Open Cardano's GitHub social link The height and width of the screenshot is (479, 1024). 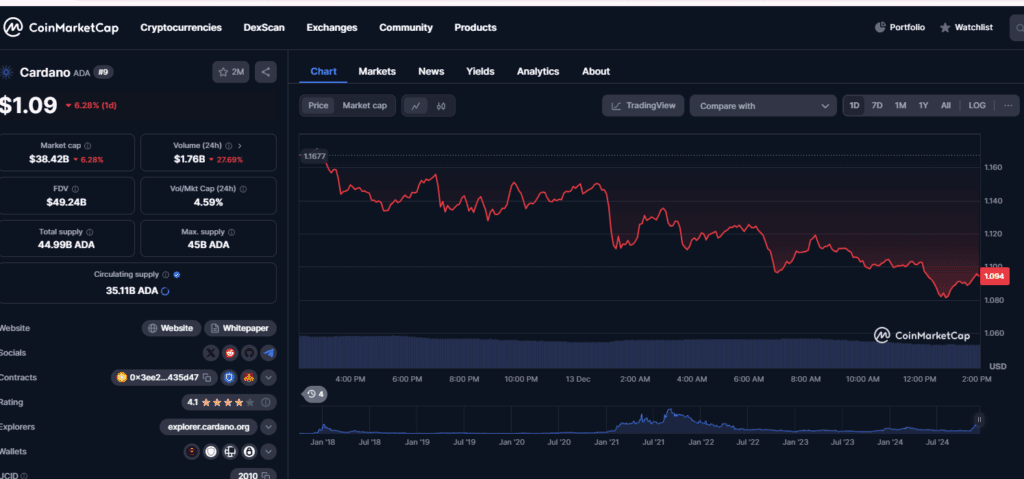249,353
